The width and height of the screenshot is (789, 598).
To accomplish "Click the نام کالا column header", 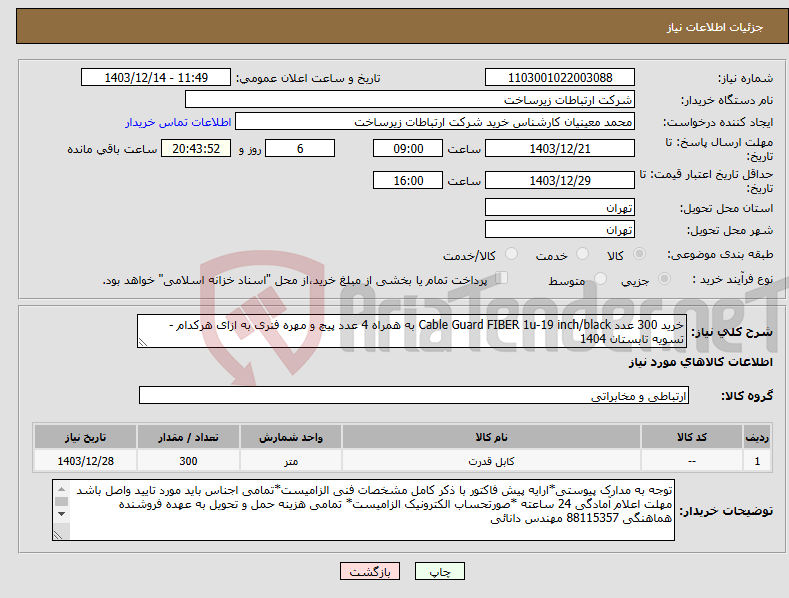I will tap(491, 437).
